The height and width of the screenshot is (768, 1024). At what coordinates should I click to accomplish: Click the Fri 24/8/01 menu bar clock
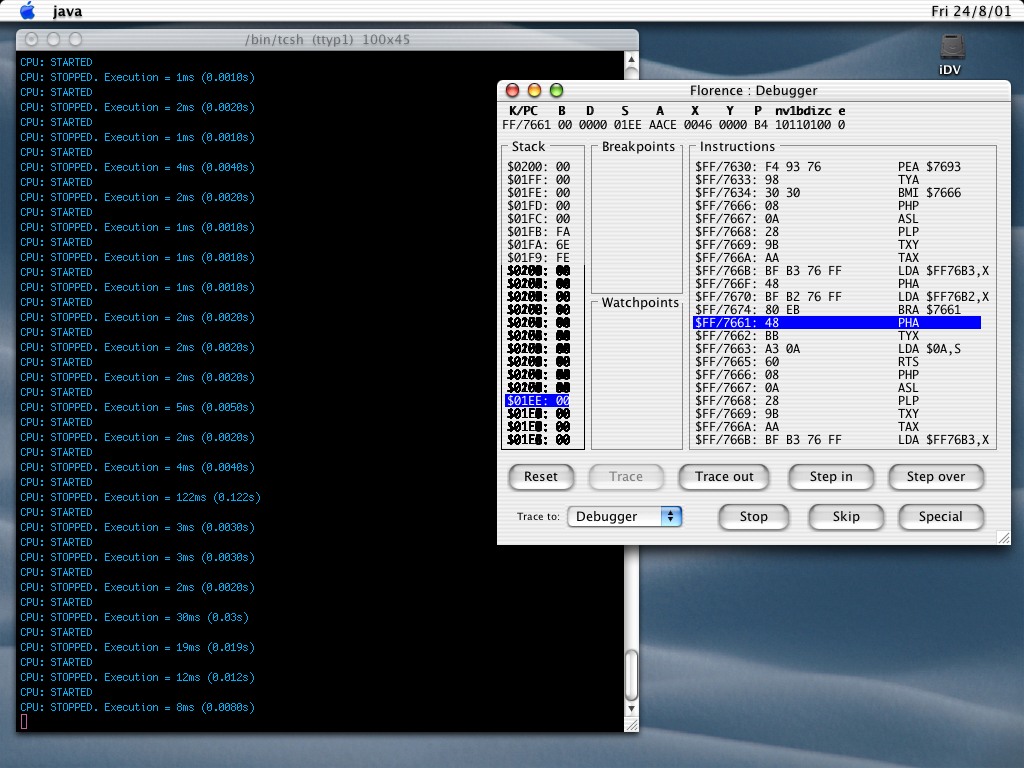pyautogui.click(x=970, y=11)
